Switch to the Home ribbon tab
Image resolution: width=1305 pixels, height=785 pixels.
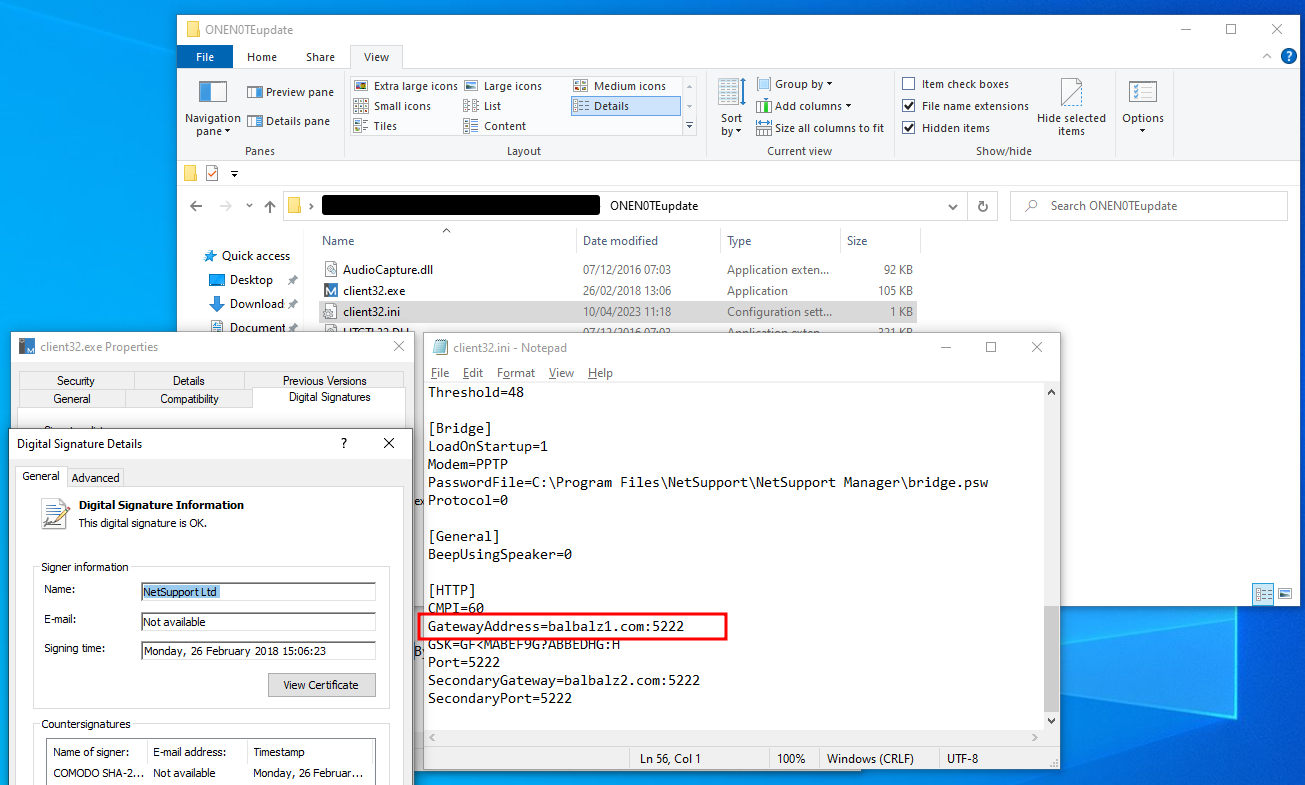262,57
